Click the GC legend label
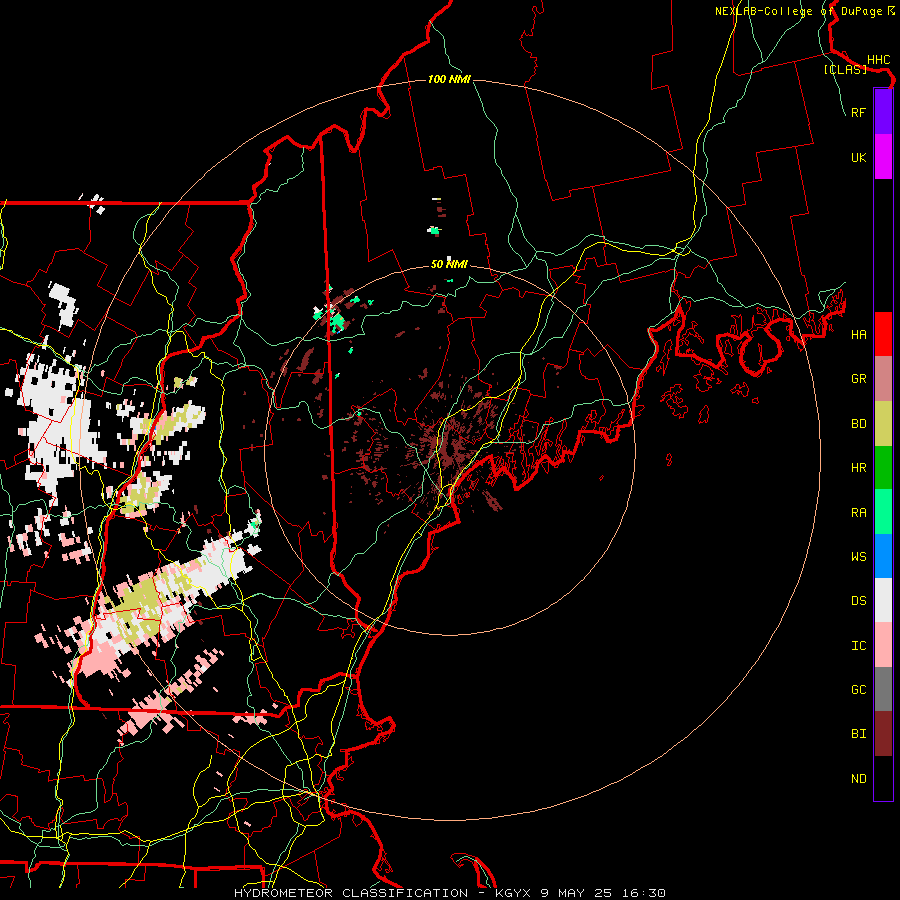 click(x=859, y=690)
